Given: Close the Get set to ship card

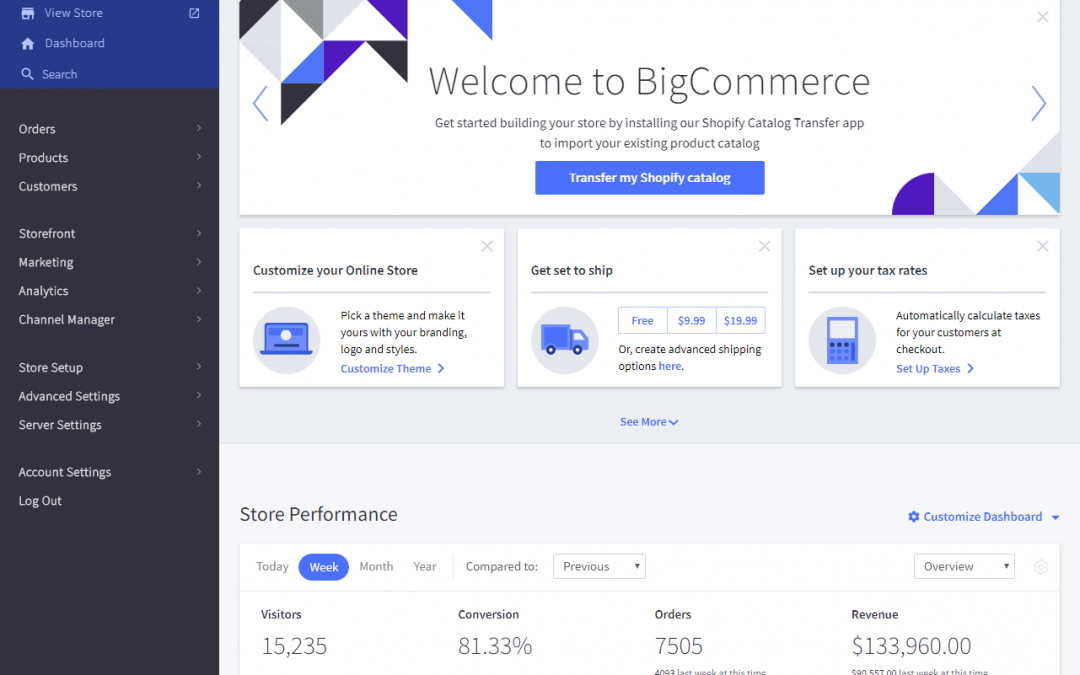Looking at the screenshot, I should [x=765, y=246].
